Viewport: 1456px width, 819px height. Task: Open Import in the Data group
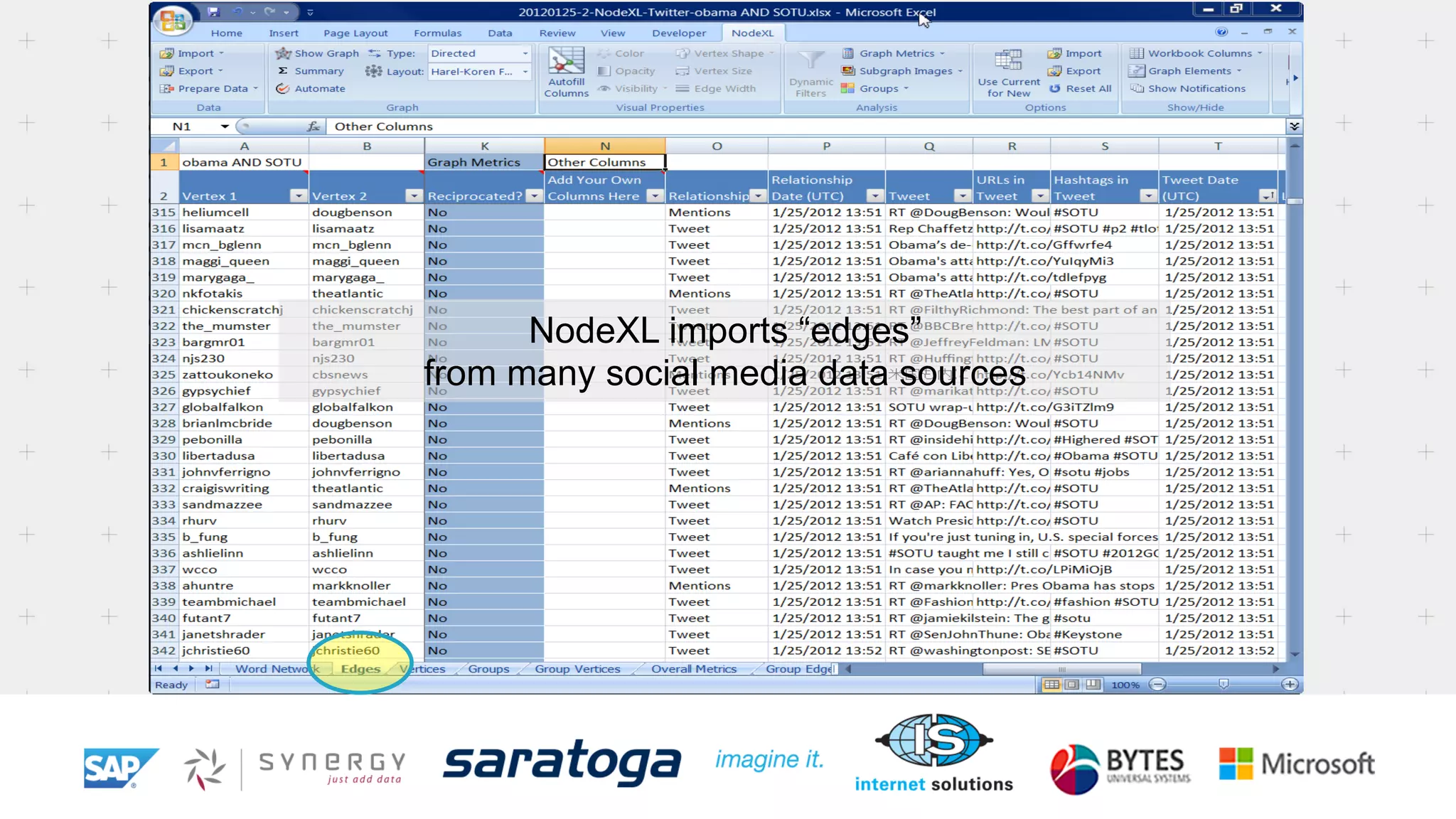tap(191, 53)
